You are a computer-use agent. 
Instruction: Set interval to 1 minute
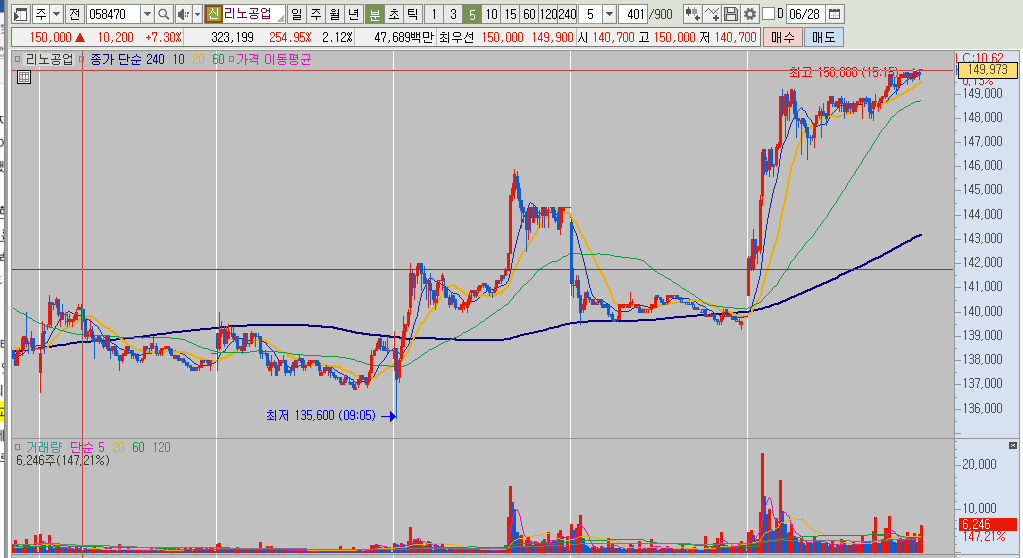[433, 14]
